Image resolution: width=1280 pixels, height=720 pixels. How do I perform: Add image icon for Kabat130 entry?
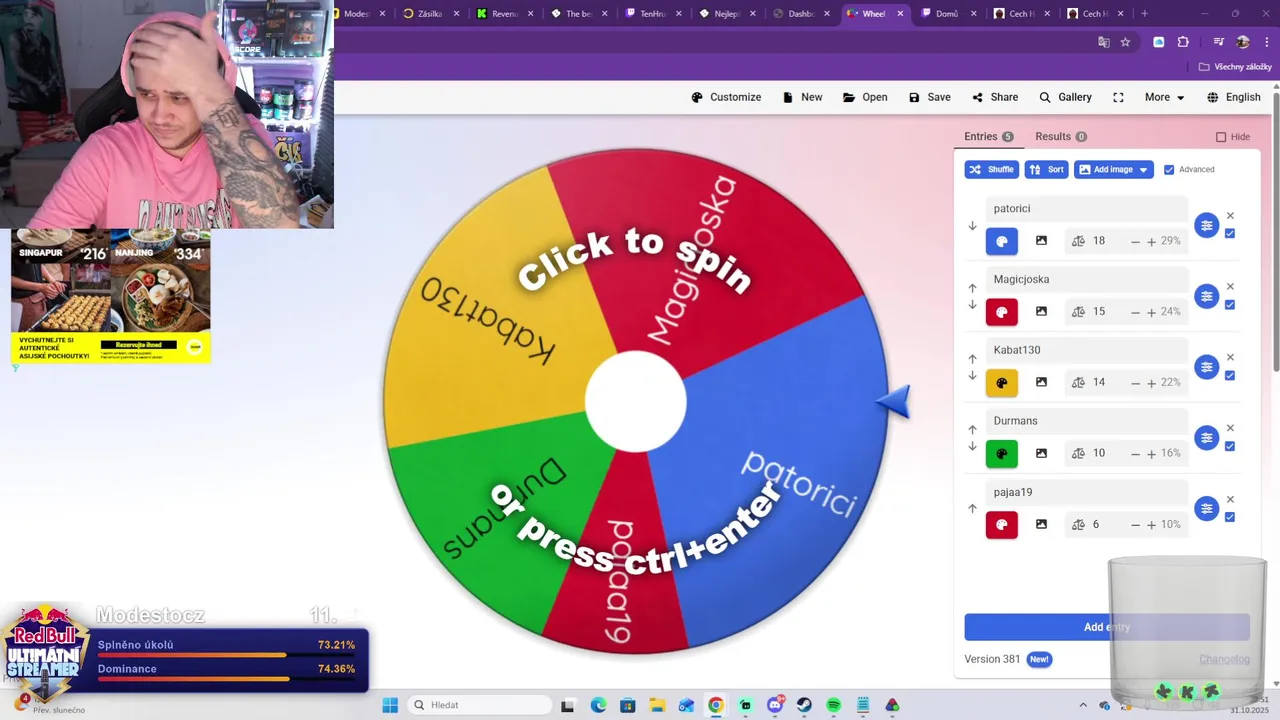click(x=1041, y=383)
